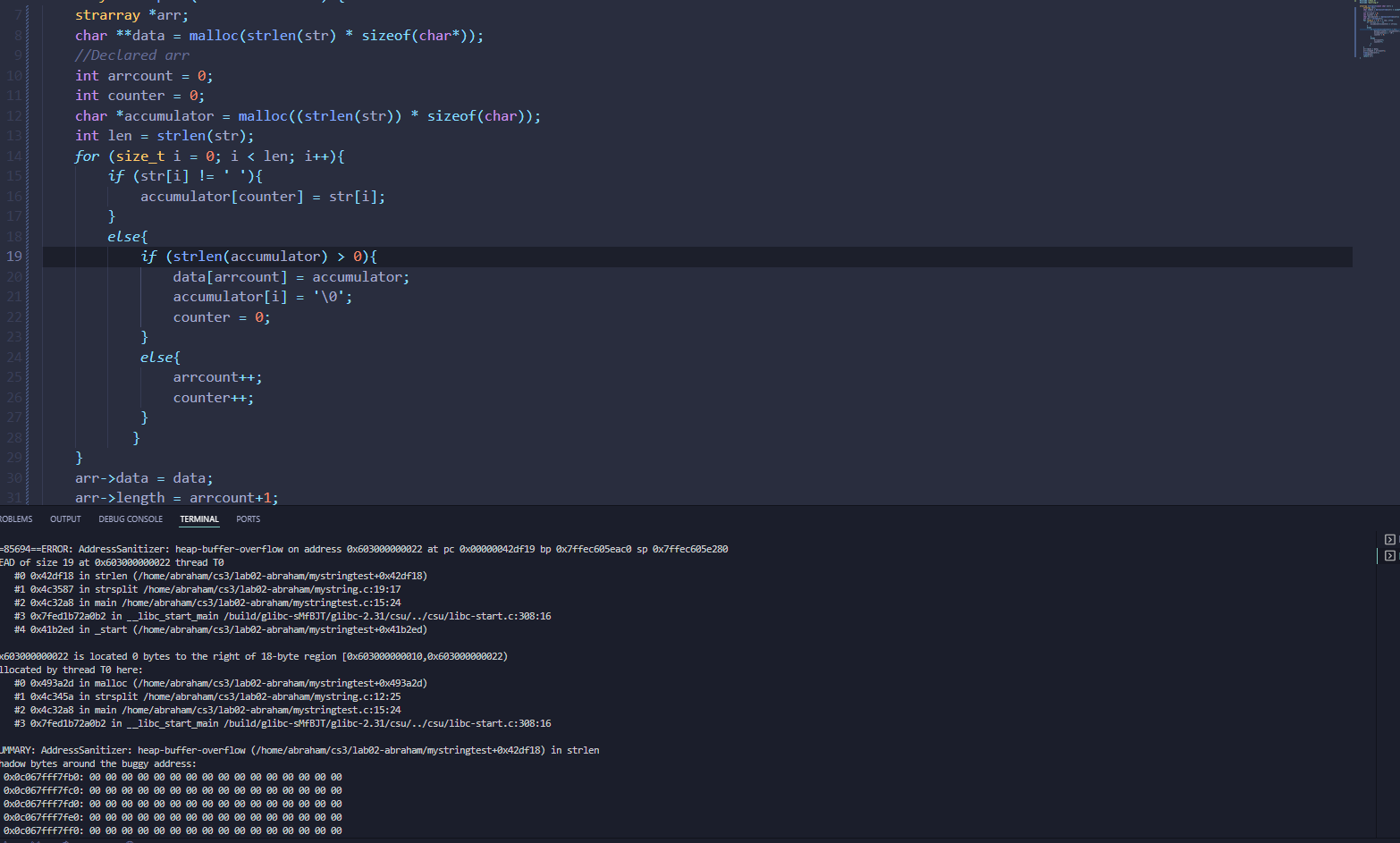Viewport: 1400px width, 843px height.
Task: Click the code minimap preview
Action: pyautogui.click(x=1371, y=29)
